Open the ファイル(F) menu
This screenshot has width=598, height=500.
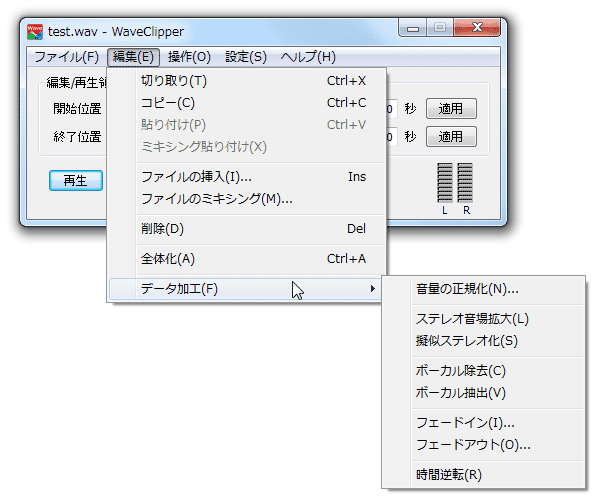pyautogui.click(x=66, y=57)
